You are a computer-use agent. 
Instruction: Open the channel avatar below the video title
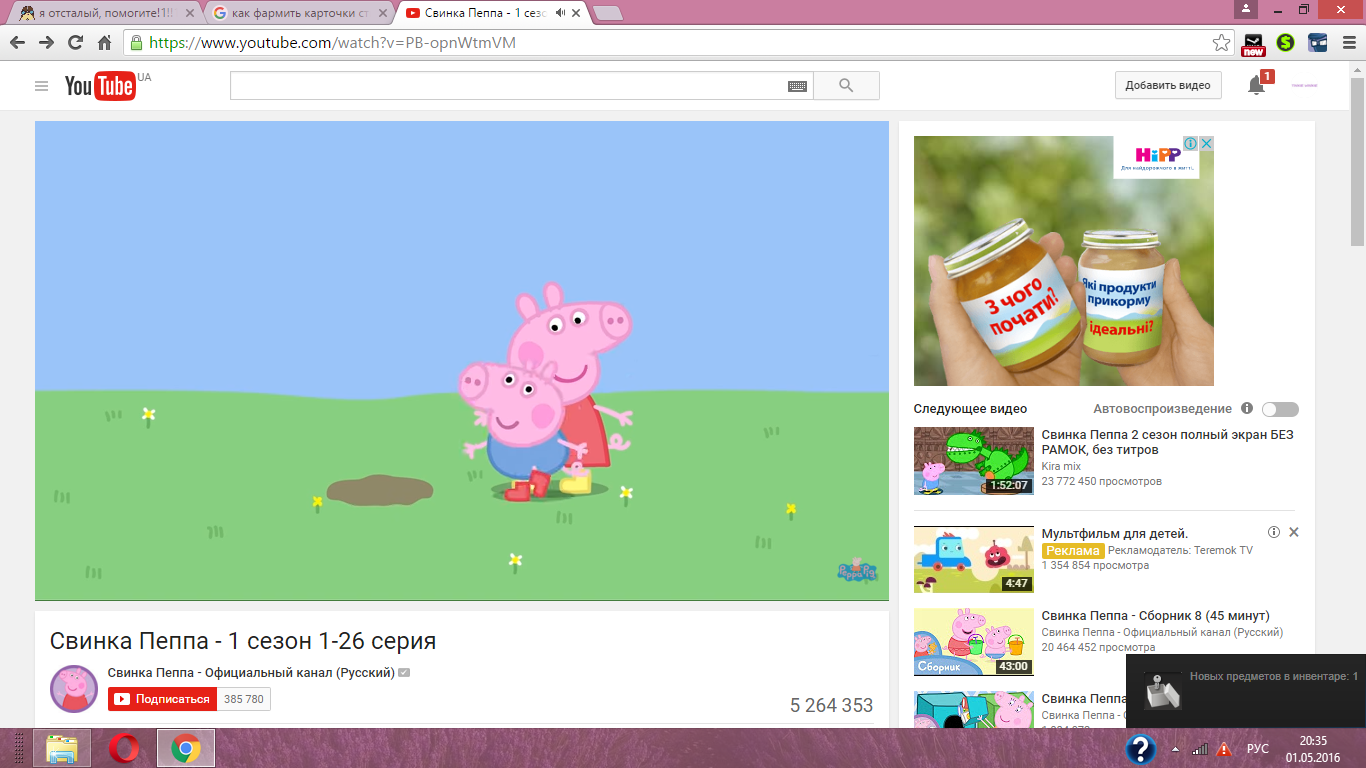click(74, 688)
